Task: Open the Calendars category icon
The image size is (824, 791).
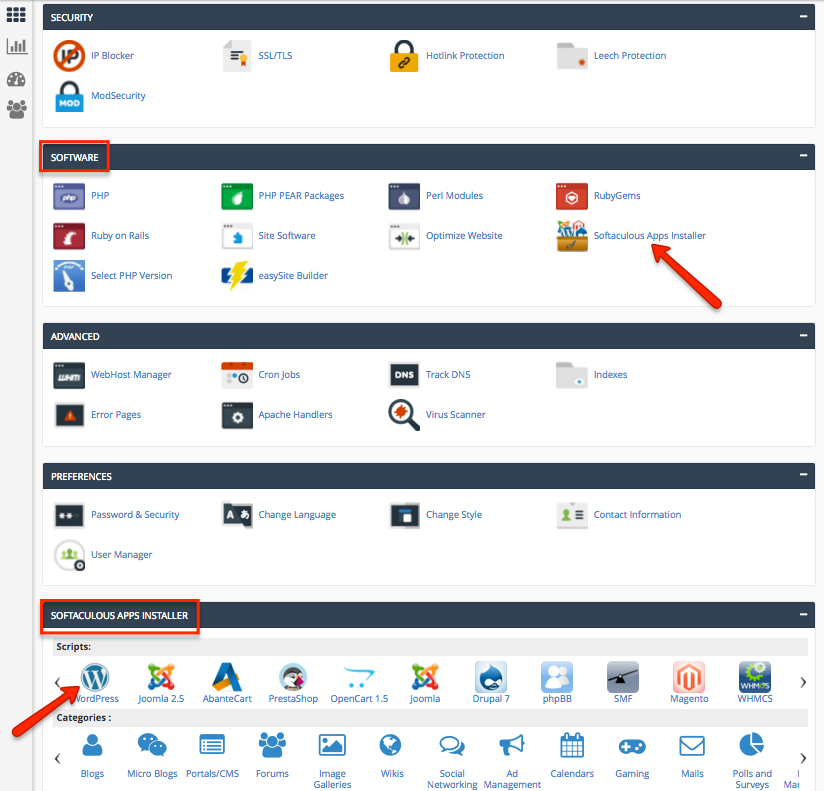Action: pyautogui.click(x=572, y=745)
